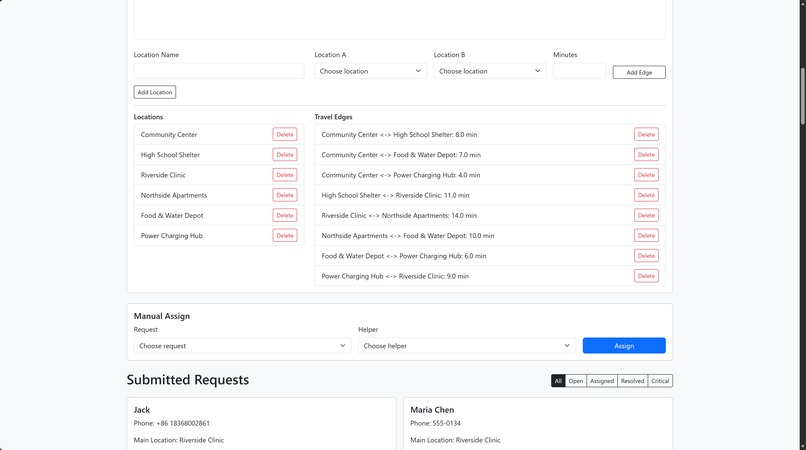Click the Maria Chen request card name

pos(432,410)
